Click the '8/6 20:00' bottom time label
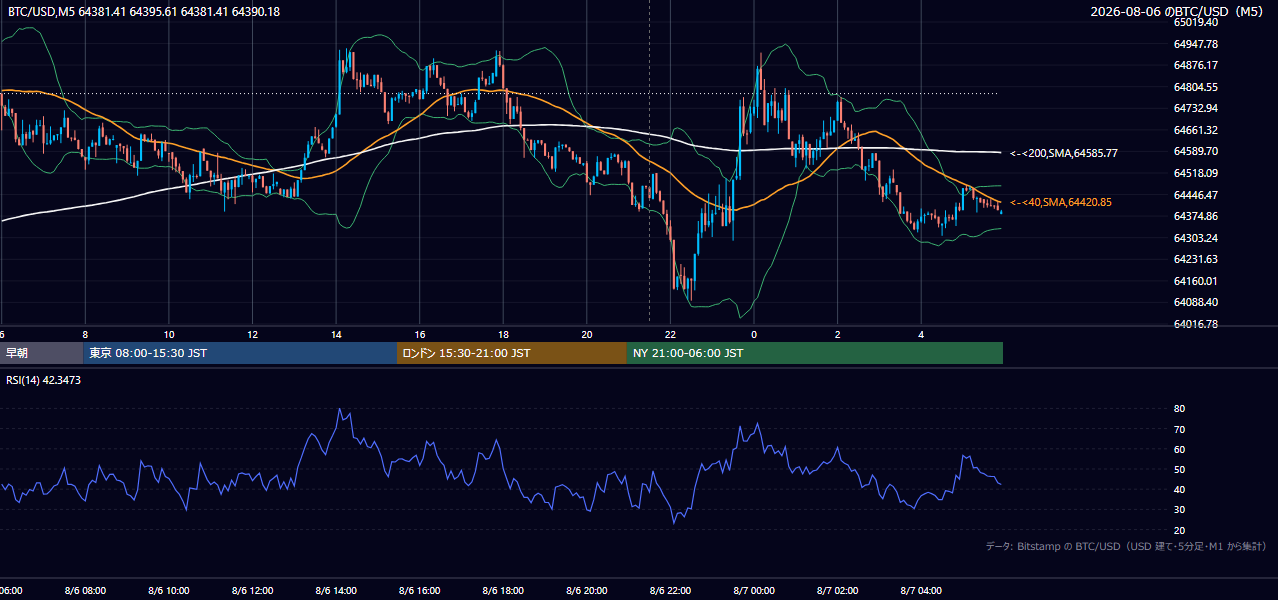Viewport: 1278px width, 600px height. (587, 591)
